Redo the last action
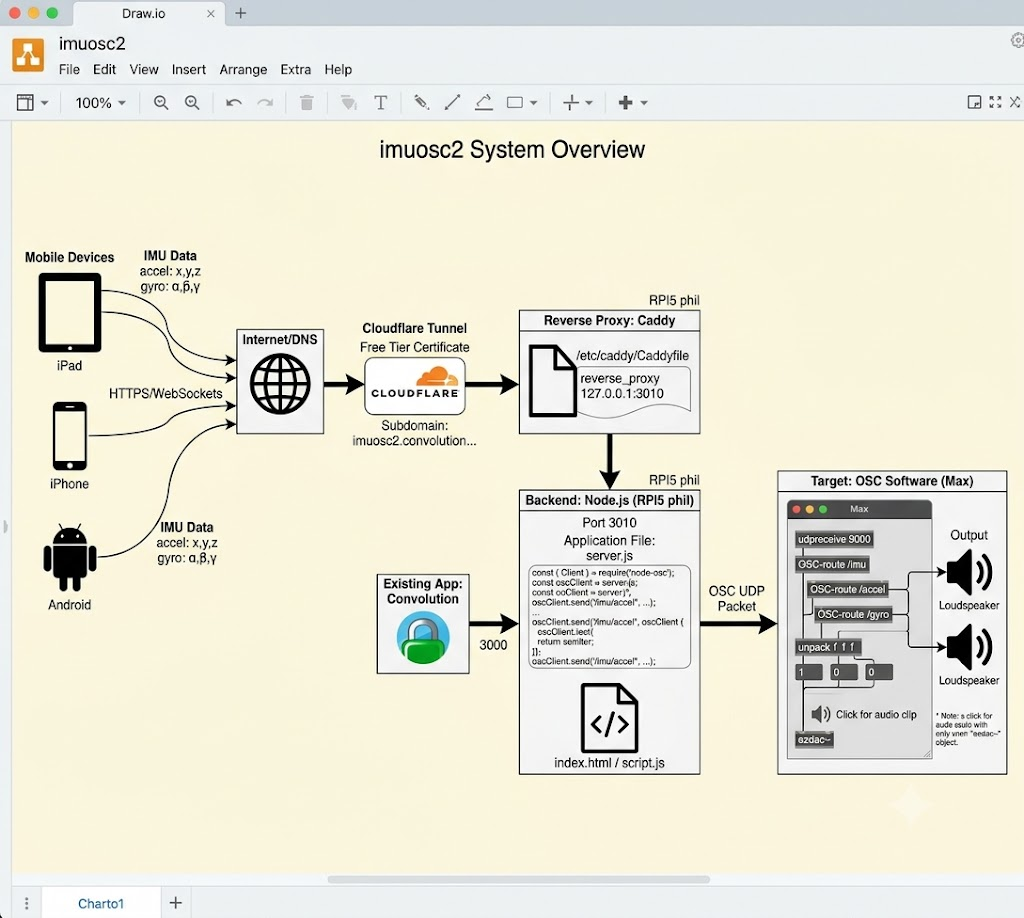Image resolution: width=1024 pixels, height=918 pixels. (265, 103)
